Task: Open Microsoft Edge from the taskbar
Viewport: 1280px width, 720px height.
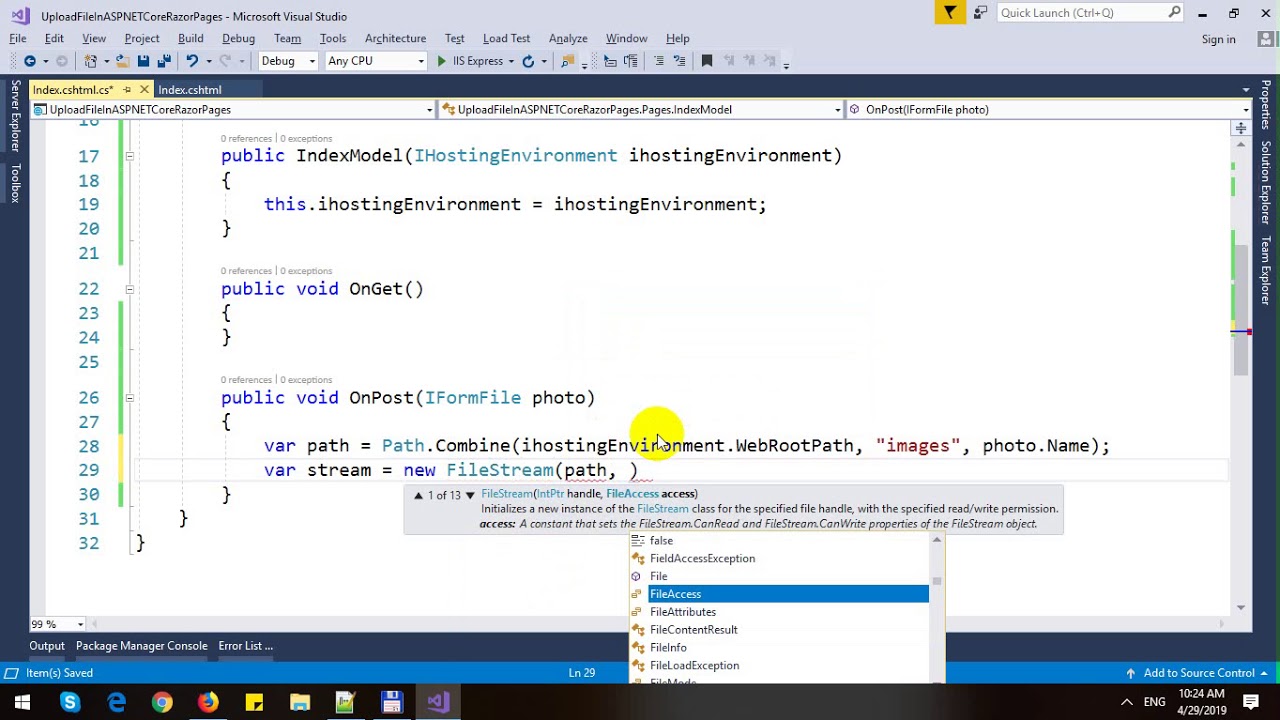Action: [116, 702]
